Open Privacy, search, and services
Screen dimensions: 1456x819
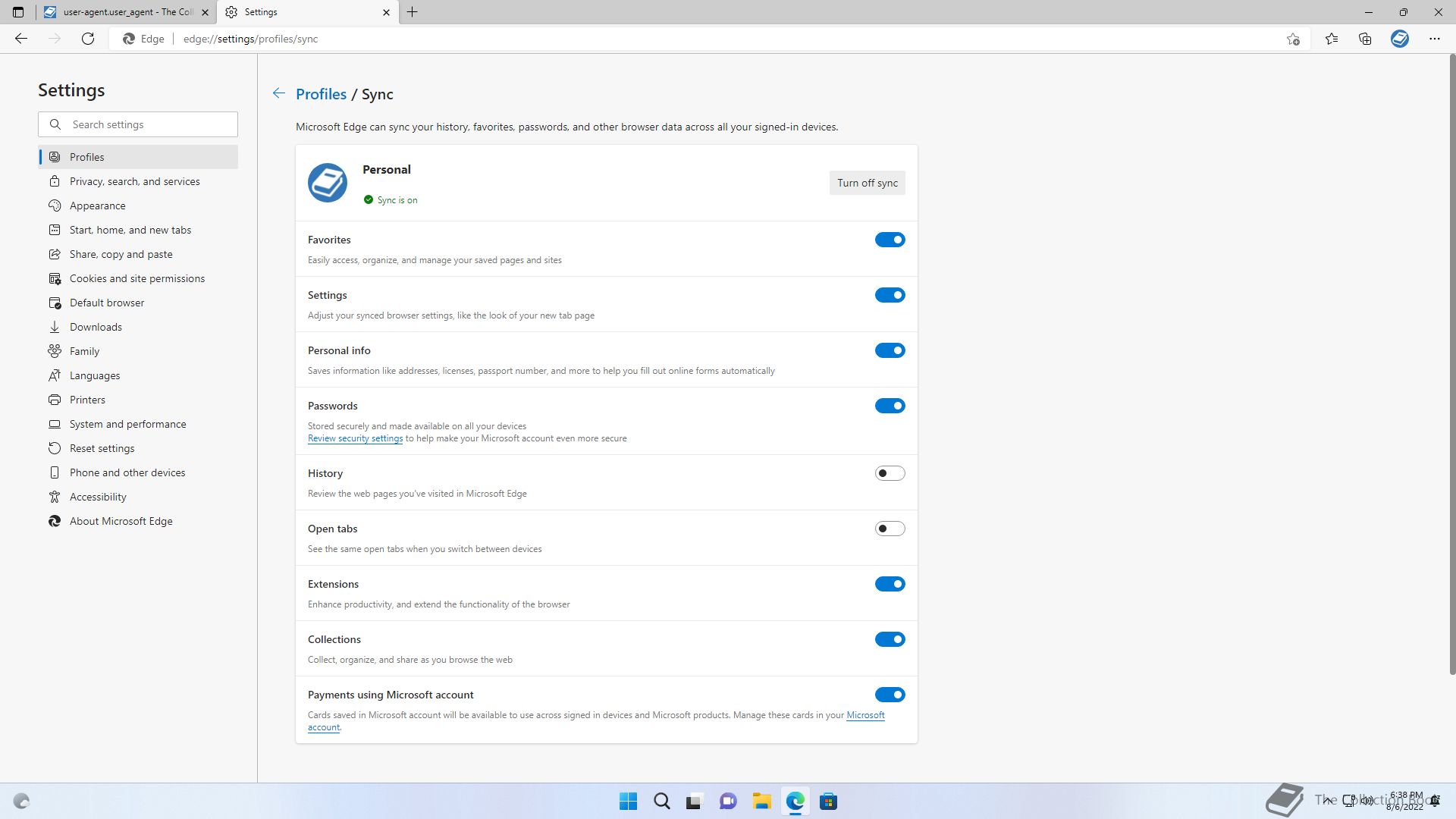coord(138,181)
